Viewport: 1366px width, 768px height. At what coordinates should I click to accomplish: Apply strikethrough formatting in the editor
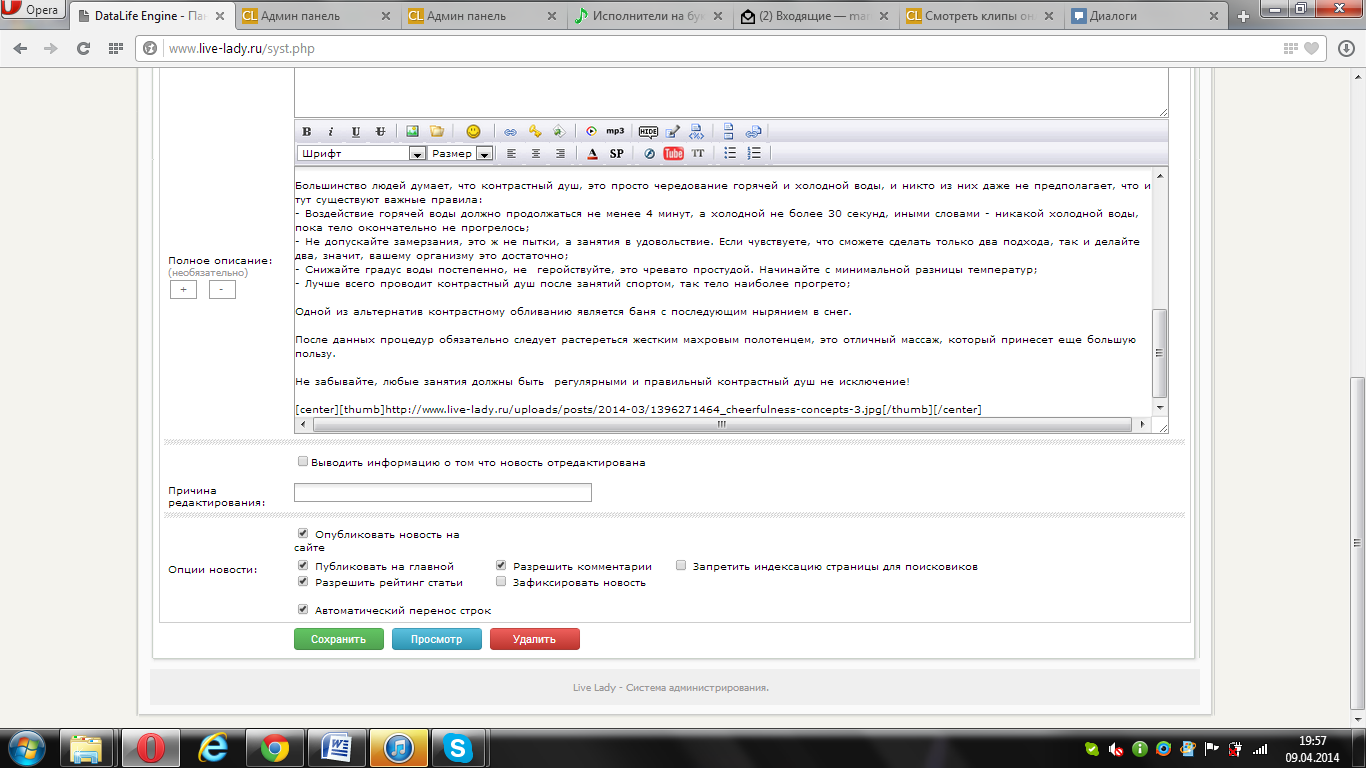tap(380, 132)
